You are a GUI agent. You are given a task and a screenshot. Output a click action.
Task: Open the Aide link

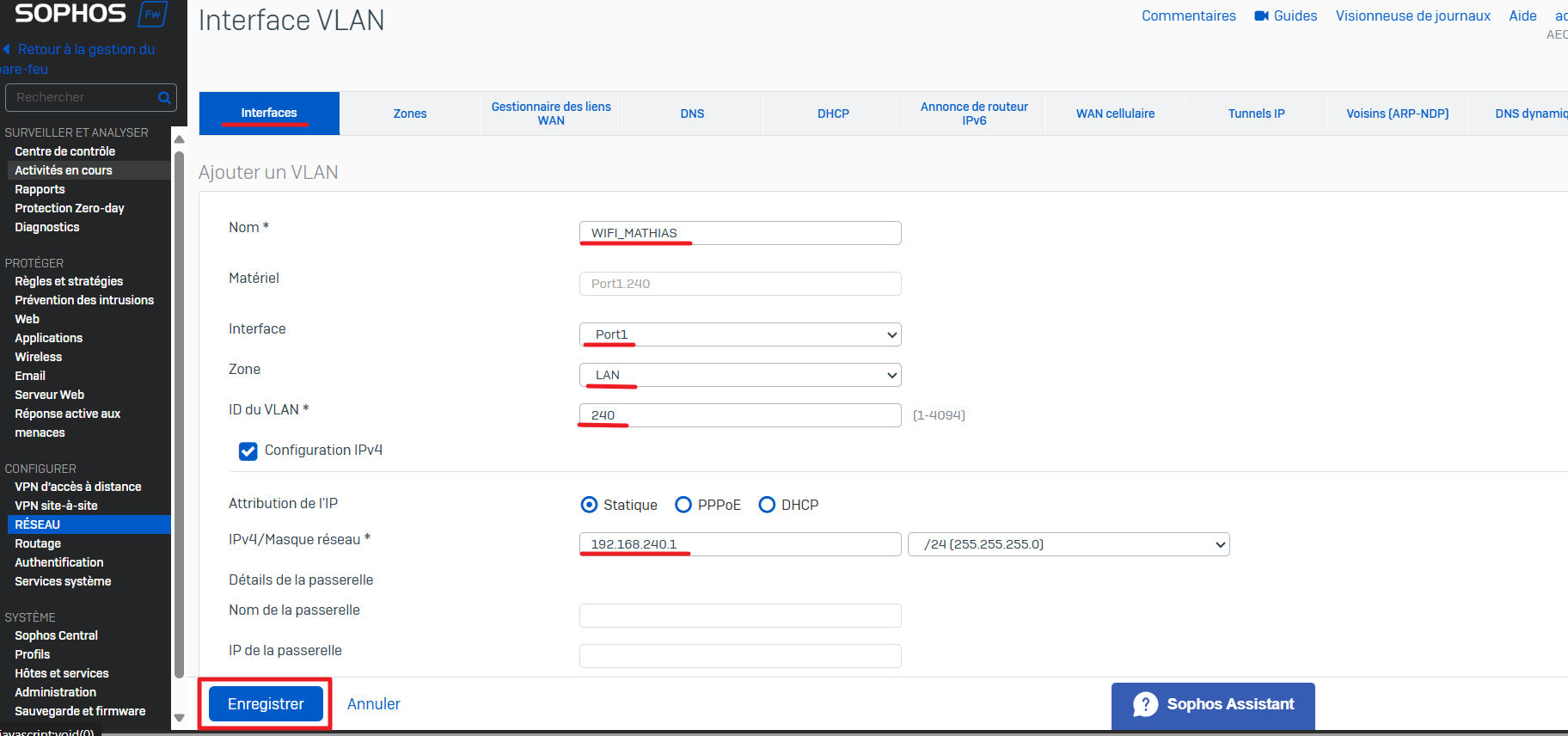(x=1522, y=16)
